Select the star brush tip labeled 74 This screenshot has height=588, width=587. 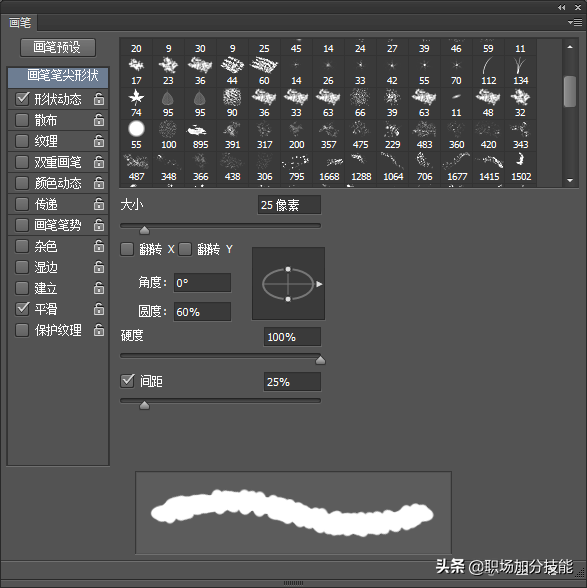pos(136,103)
